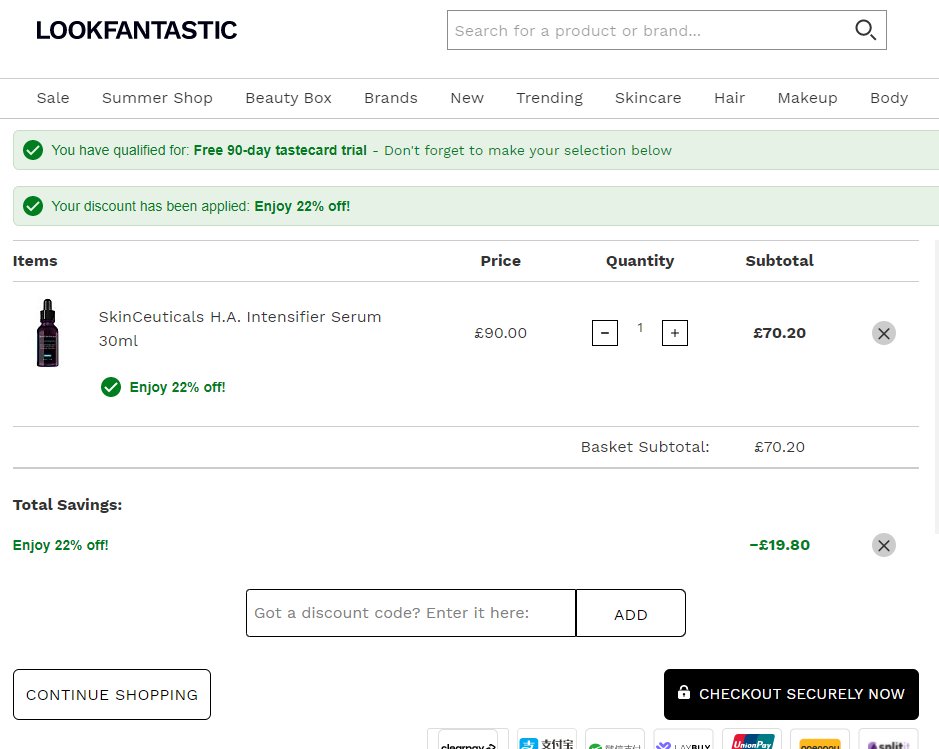Focus the product search field

click(650, 30)
